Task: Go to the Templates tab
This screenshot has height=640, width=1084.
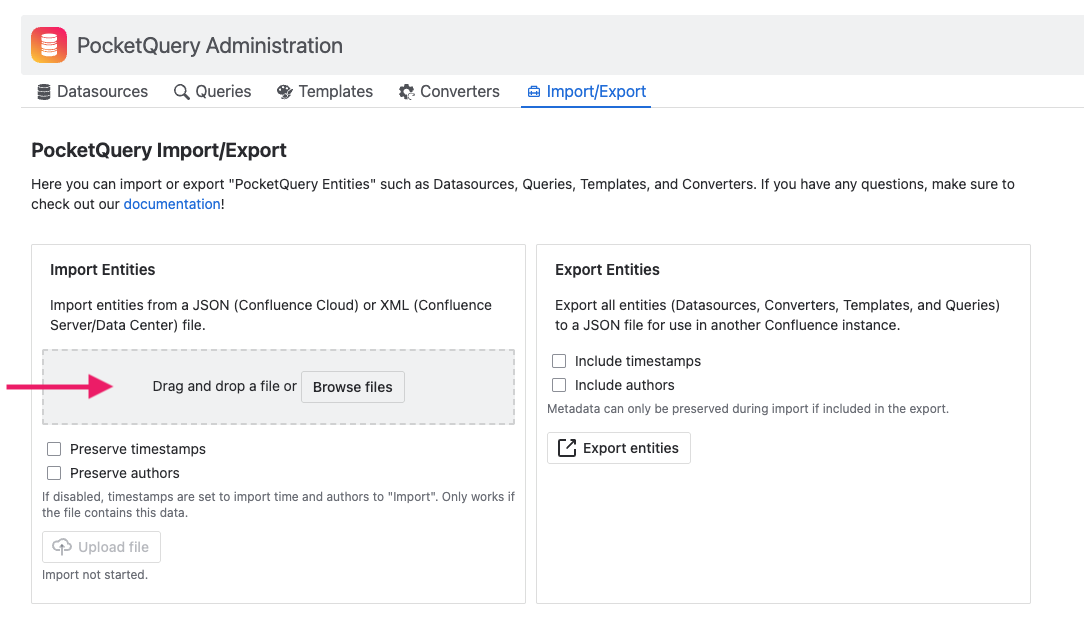Action: click(325, 92)
